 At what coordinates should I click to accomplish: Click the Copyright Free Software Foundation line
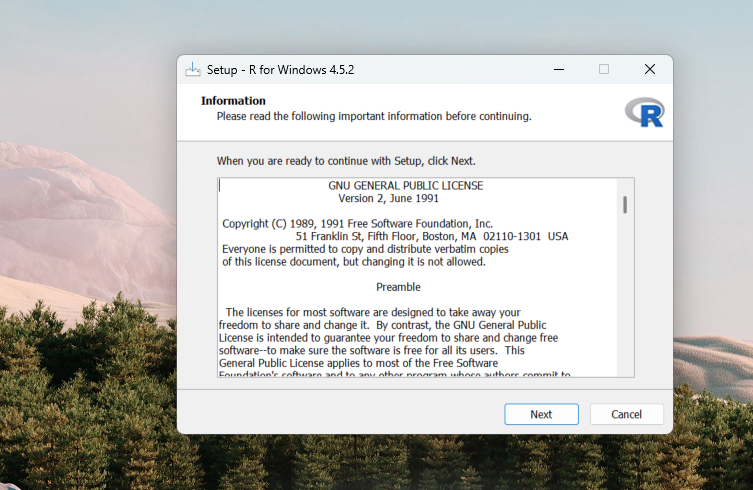point(357,224)
